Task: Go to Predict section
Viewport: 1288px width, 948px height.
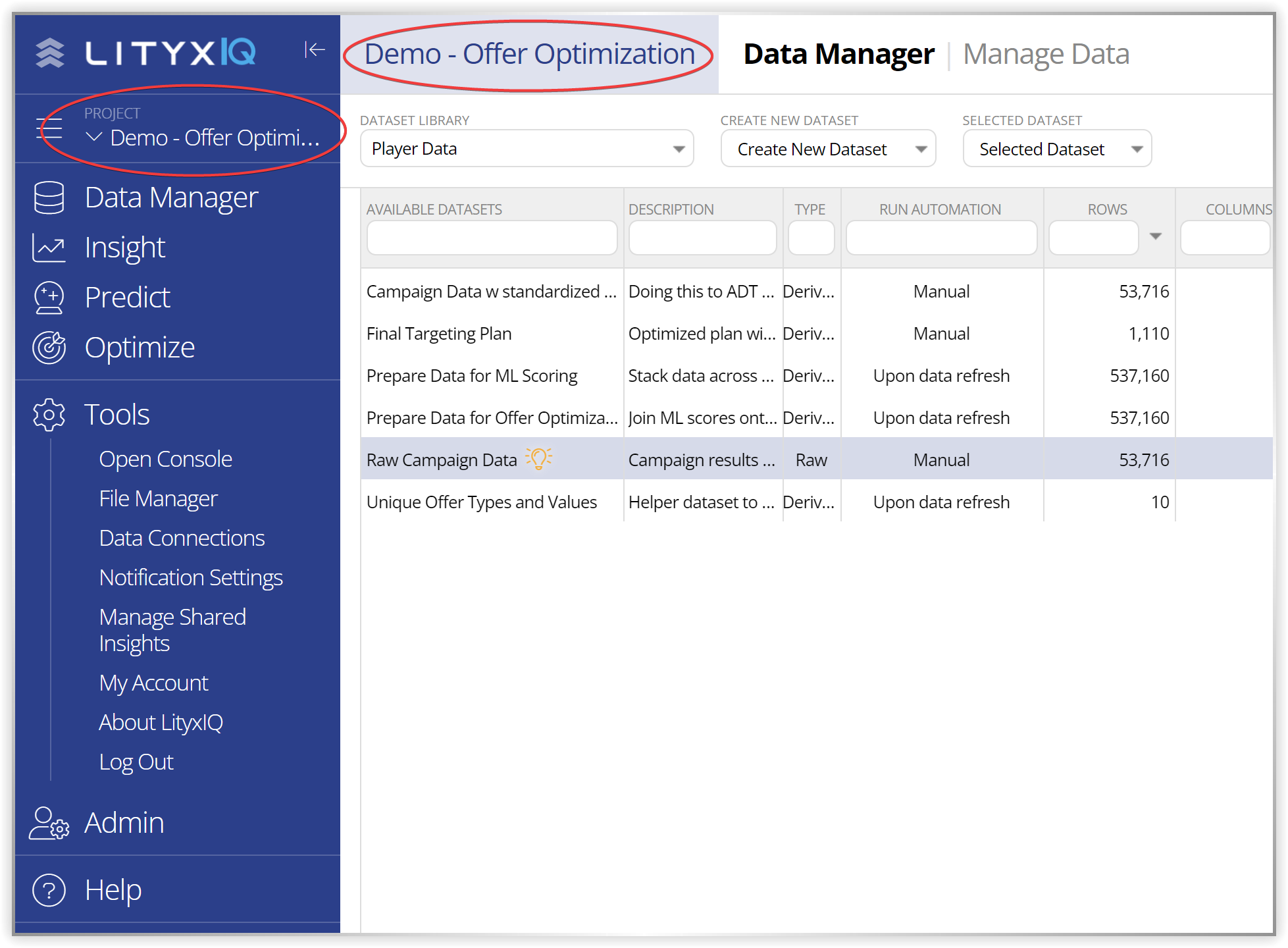Action: pyautogui.click(x=128, y=298)
